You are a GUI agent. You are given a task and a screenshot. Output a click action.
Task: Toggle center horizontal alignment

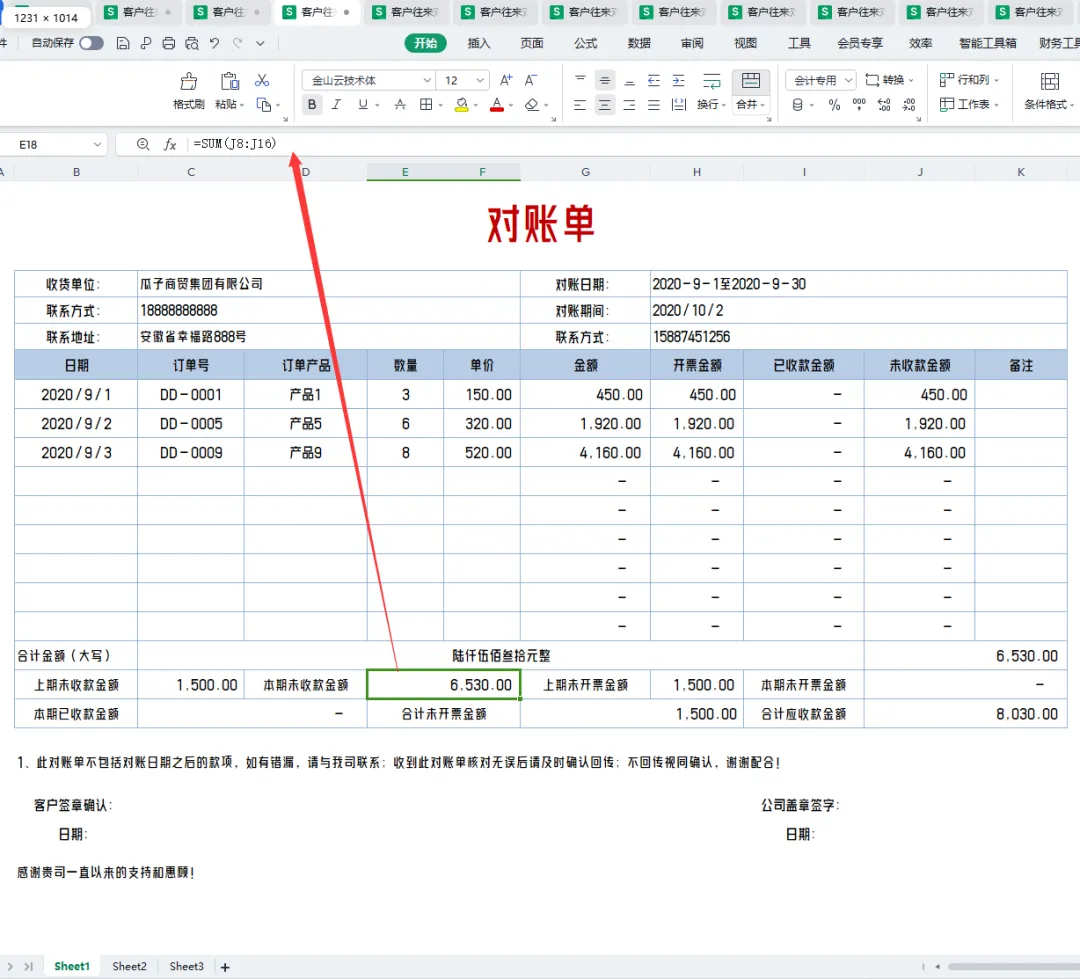pos(605,105)
